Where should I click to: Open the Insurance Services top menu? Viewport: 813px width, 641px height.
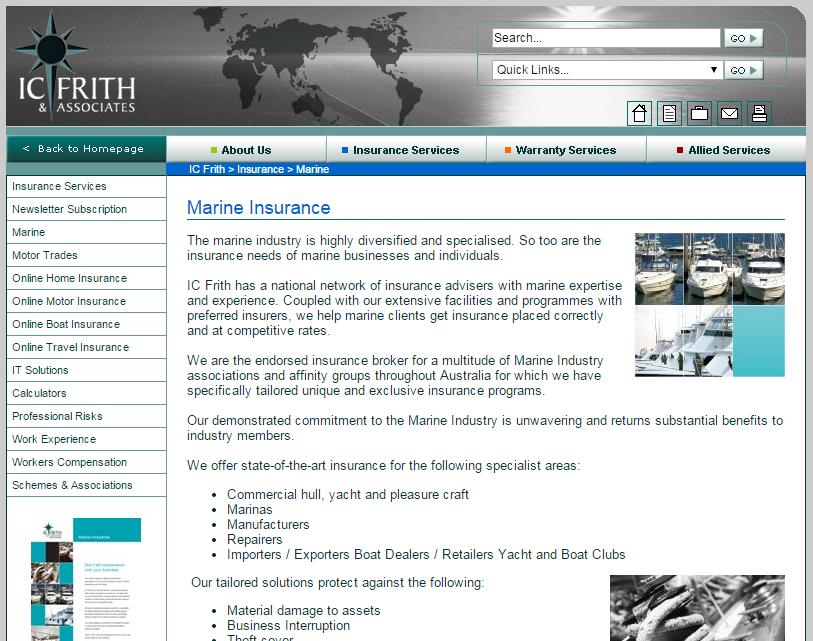(406, 150)
